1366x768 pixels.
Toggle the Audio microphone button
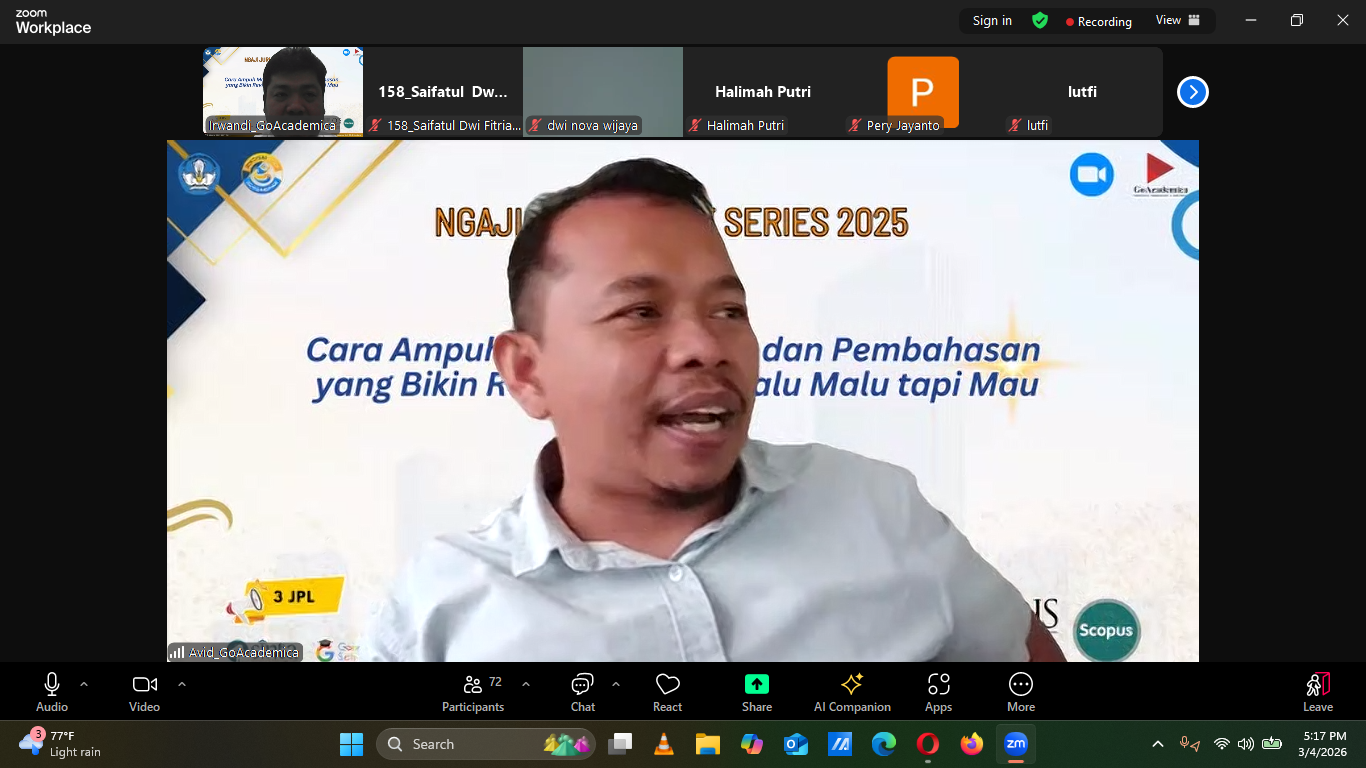(x=52, y=685)
